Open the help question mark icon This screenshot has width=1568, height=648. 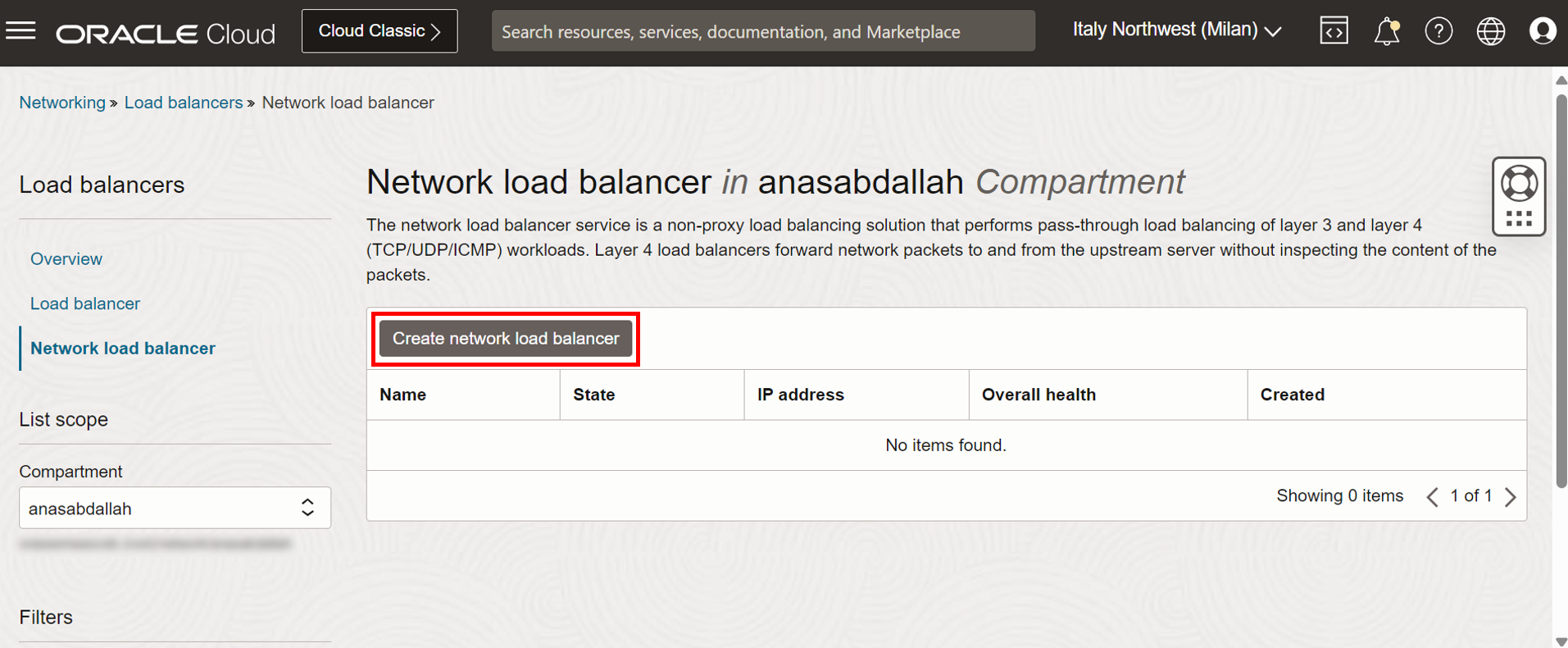[1438, 31]
